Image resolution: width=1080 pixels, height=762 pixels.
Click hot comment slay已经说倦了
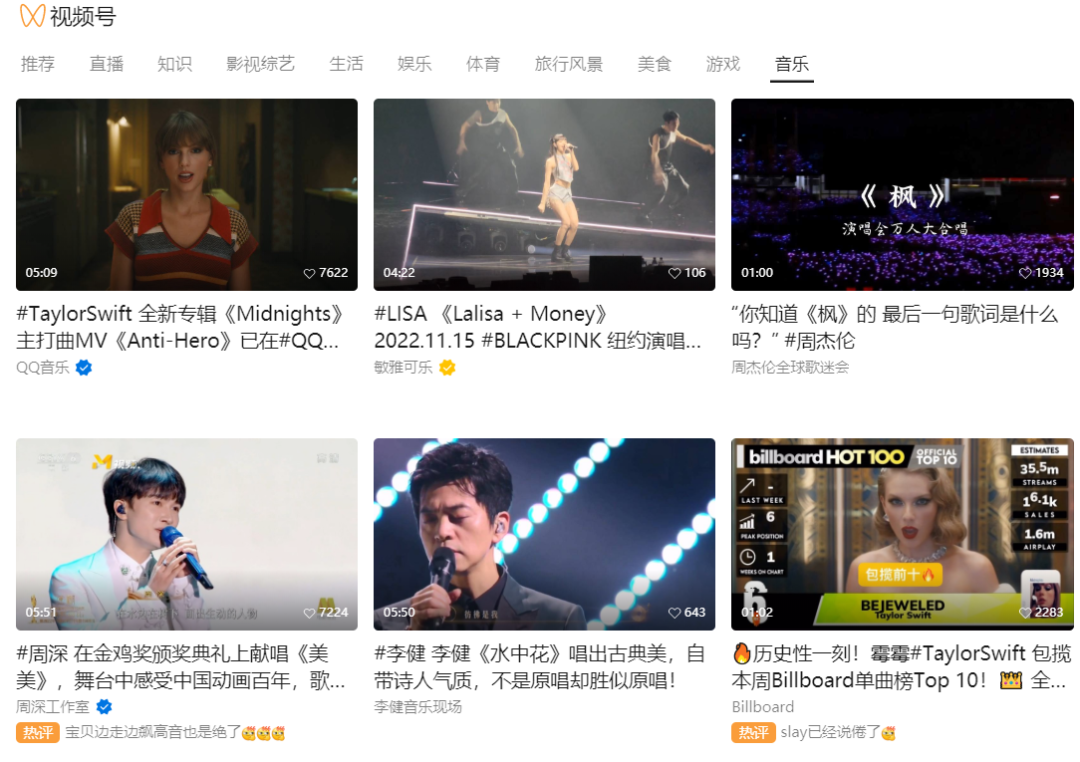(x=838, y=733)
